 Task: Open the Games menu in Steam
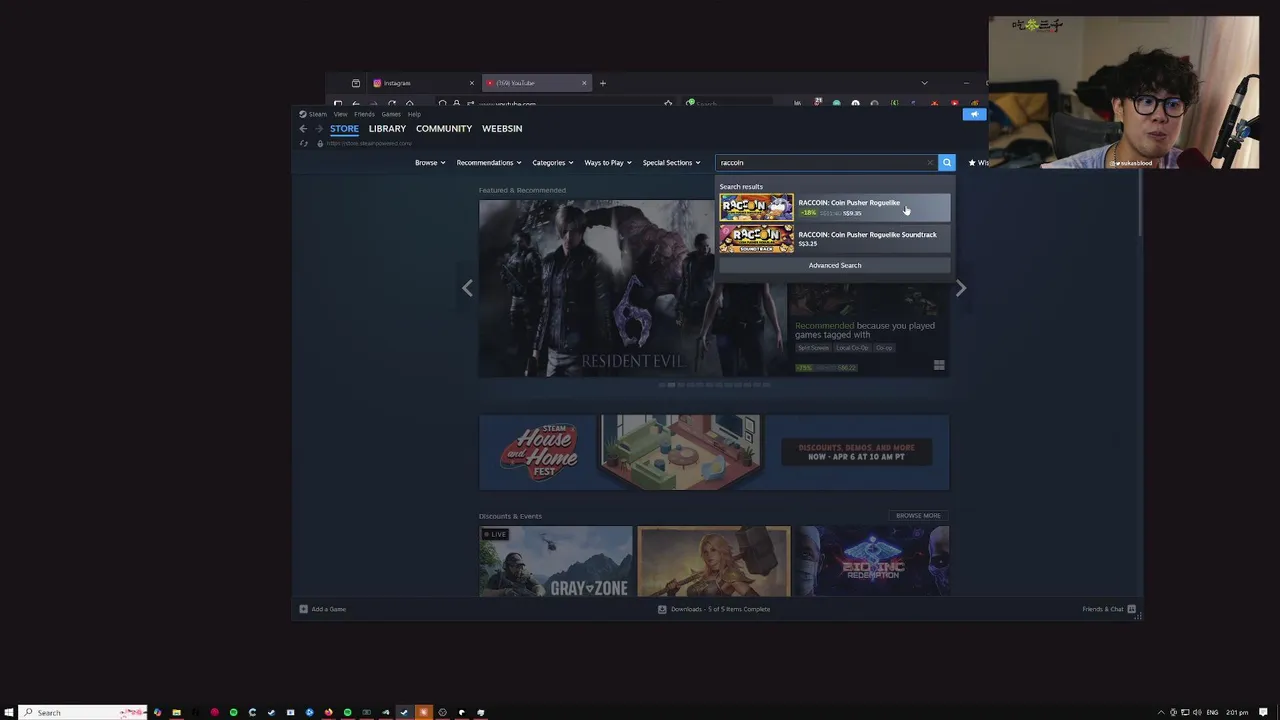click(391, 114)
